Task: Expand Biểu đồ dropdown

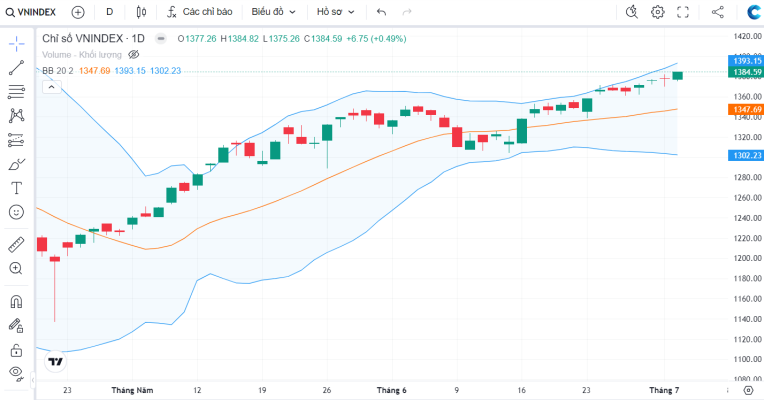Action: pyautogui.click(x=273, y=12)
